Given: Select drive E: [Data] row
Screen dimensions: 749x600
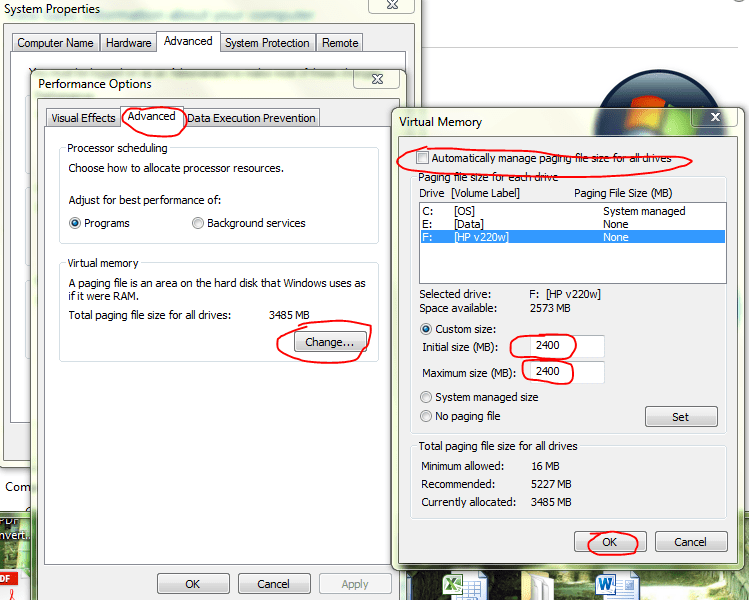Looking at the screenshot, I should pyautogui.click(x=573, y=224).
